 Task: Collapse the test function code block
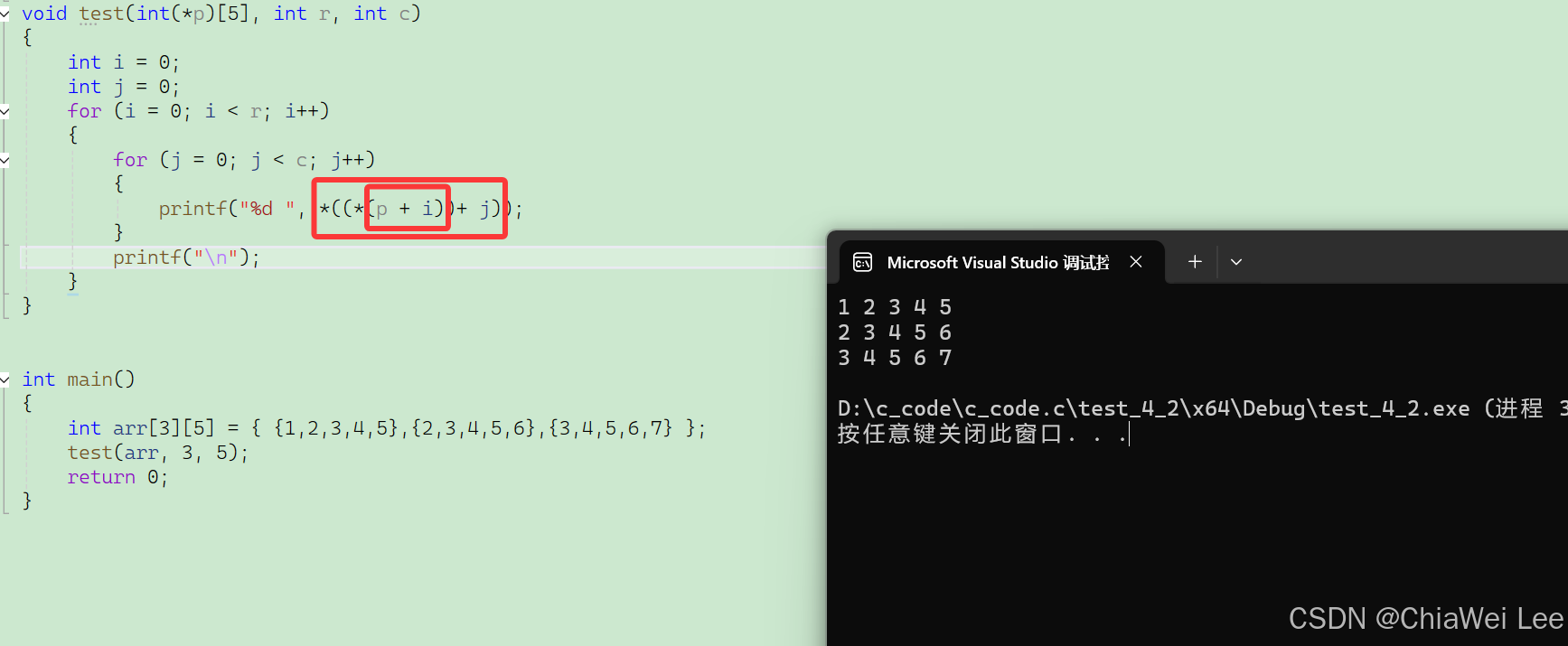point(5,14)
